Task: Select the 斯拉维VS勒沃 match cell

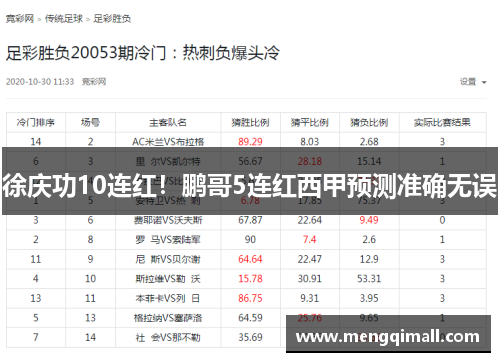Action: tap(168, 279)
